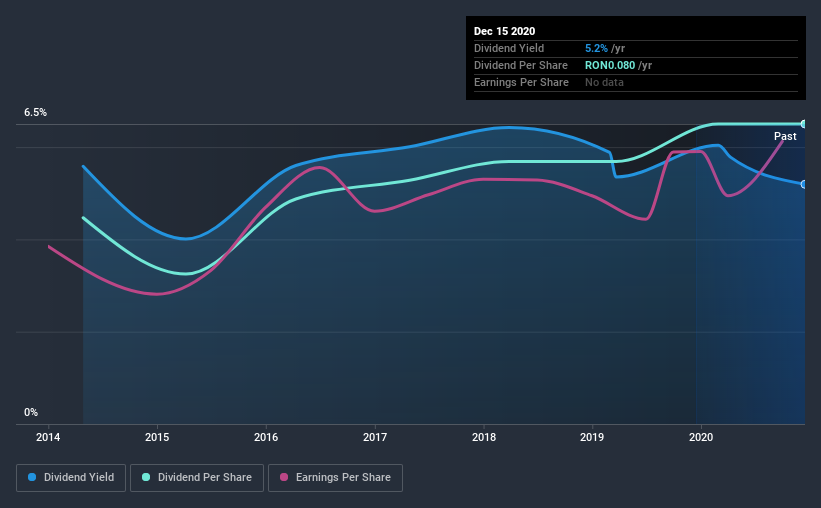Click the 6.5% y-axis label
The height and width of the screenshot is (508, 821).
point(35,113)
